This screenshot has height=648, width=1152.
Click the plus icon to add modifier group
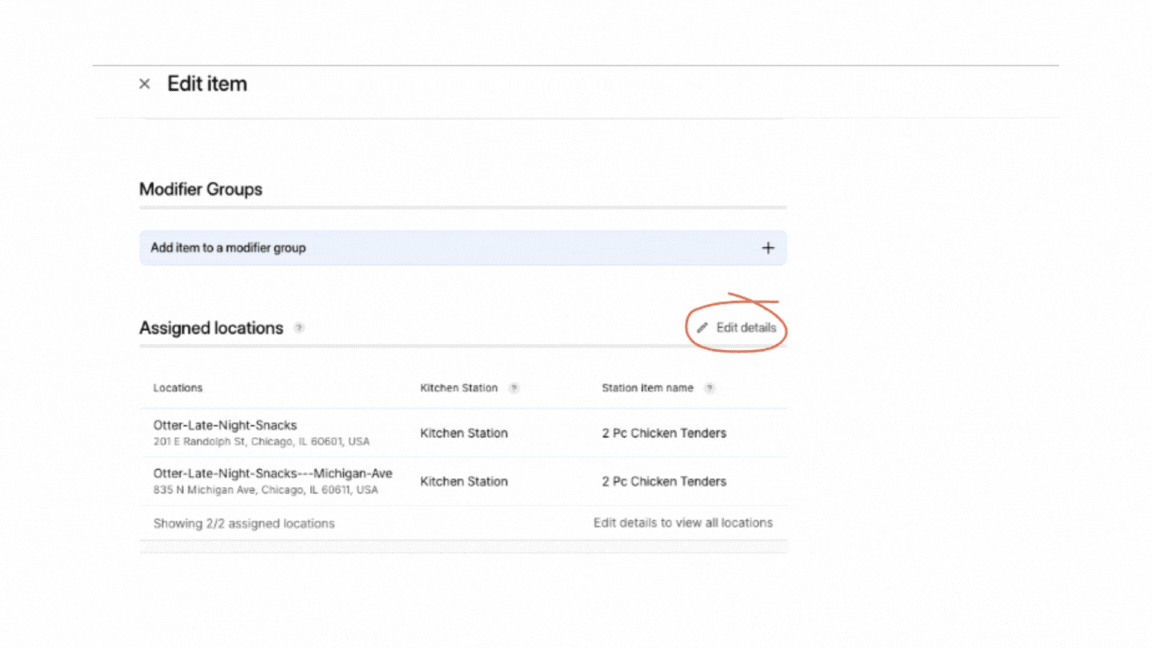[768, 248]
